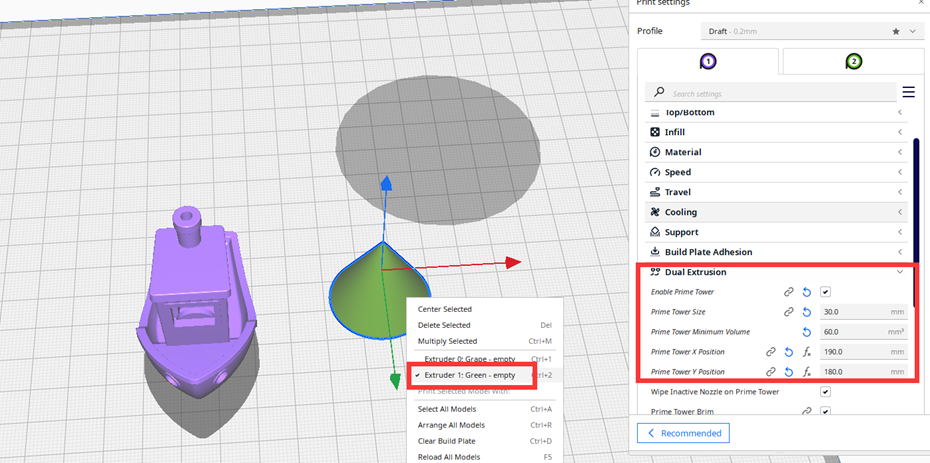This screenshot has height=463, width=930.
Task: Click the link icon for Prime Tower X Position
Action: 770,352
